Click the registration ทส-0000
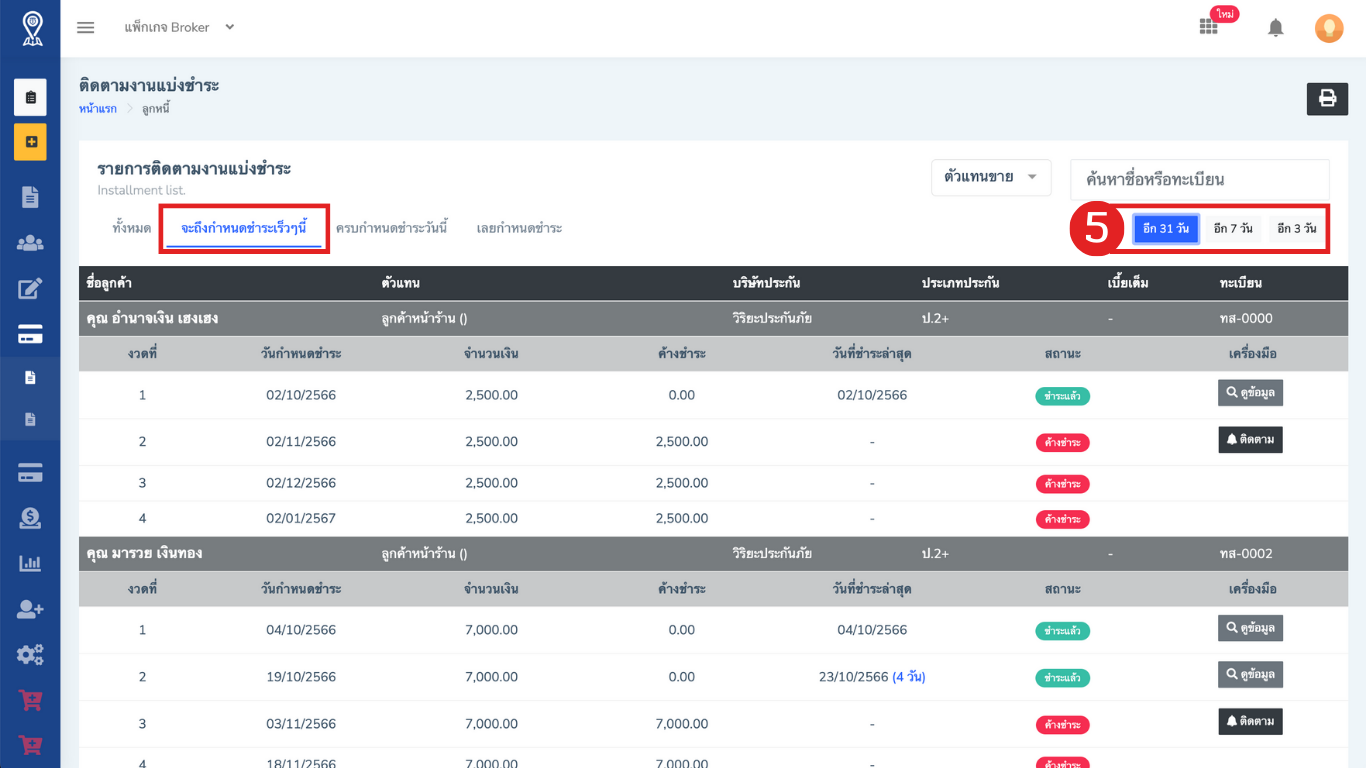This screenshot has height=768, width=1366. click(1246, 319)
